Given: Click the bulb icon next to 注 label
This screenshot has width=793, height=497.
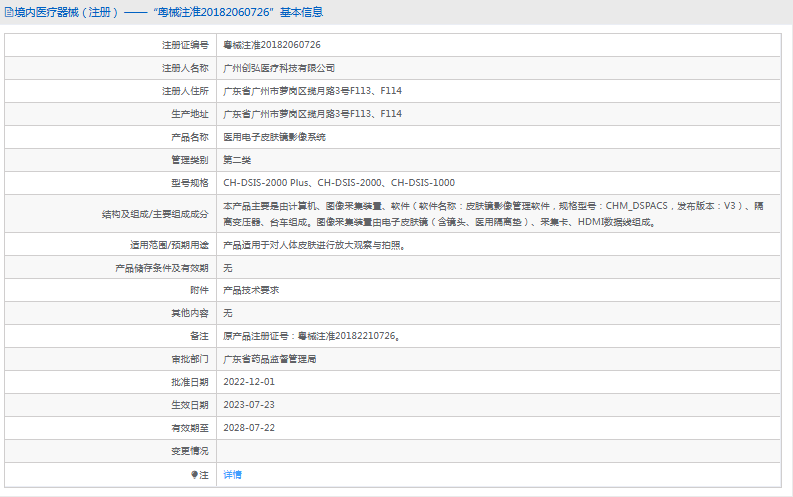Looking at the screenshot, I should (194, 475).
